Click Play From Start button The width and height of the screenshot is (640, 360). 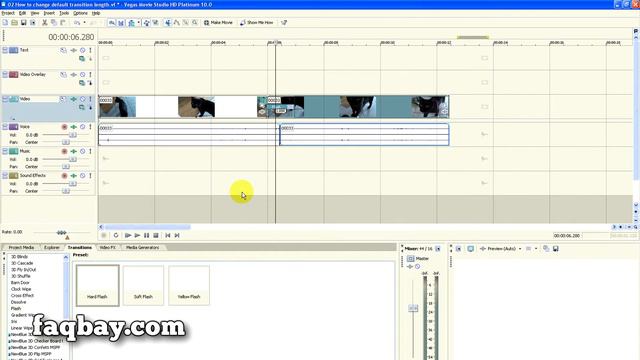[x=128, y=236]
